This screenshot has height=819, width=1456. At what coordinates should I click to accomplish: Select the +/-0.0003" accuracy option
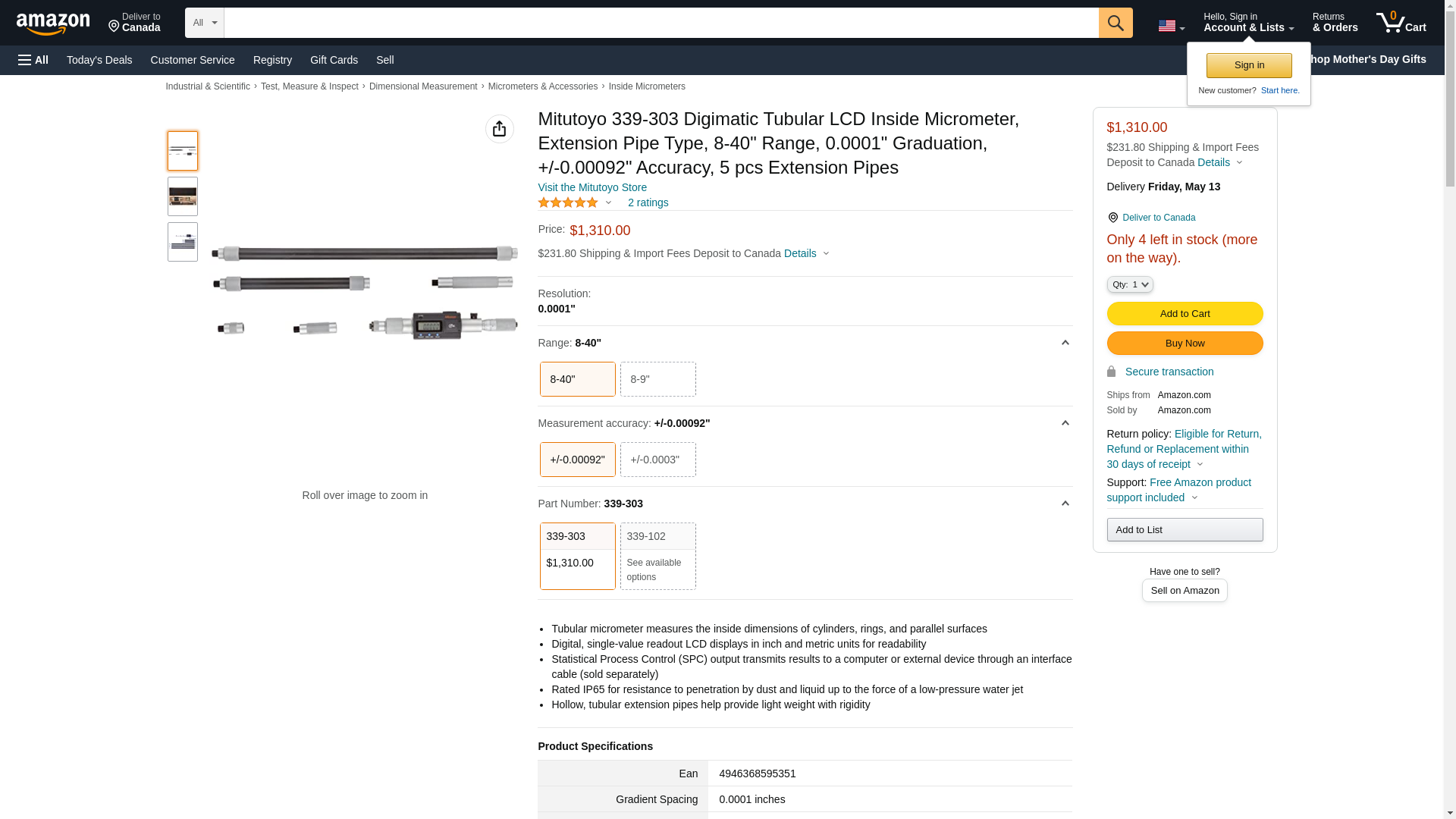pyautogui.click(x=657, y=460)
